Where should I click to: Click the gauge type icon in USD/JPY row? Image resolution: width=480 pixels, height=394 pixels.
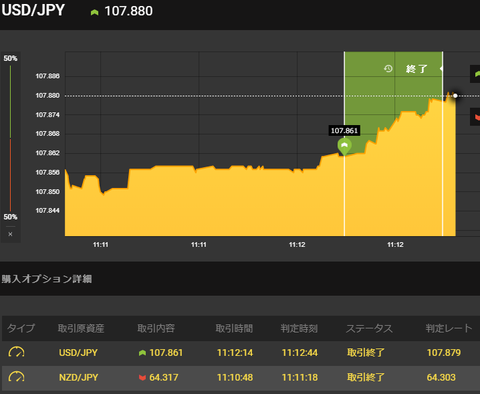[16, 352]
